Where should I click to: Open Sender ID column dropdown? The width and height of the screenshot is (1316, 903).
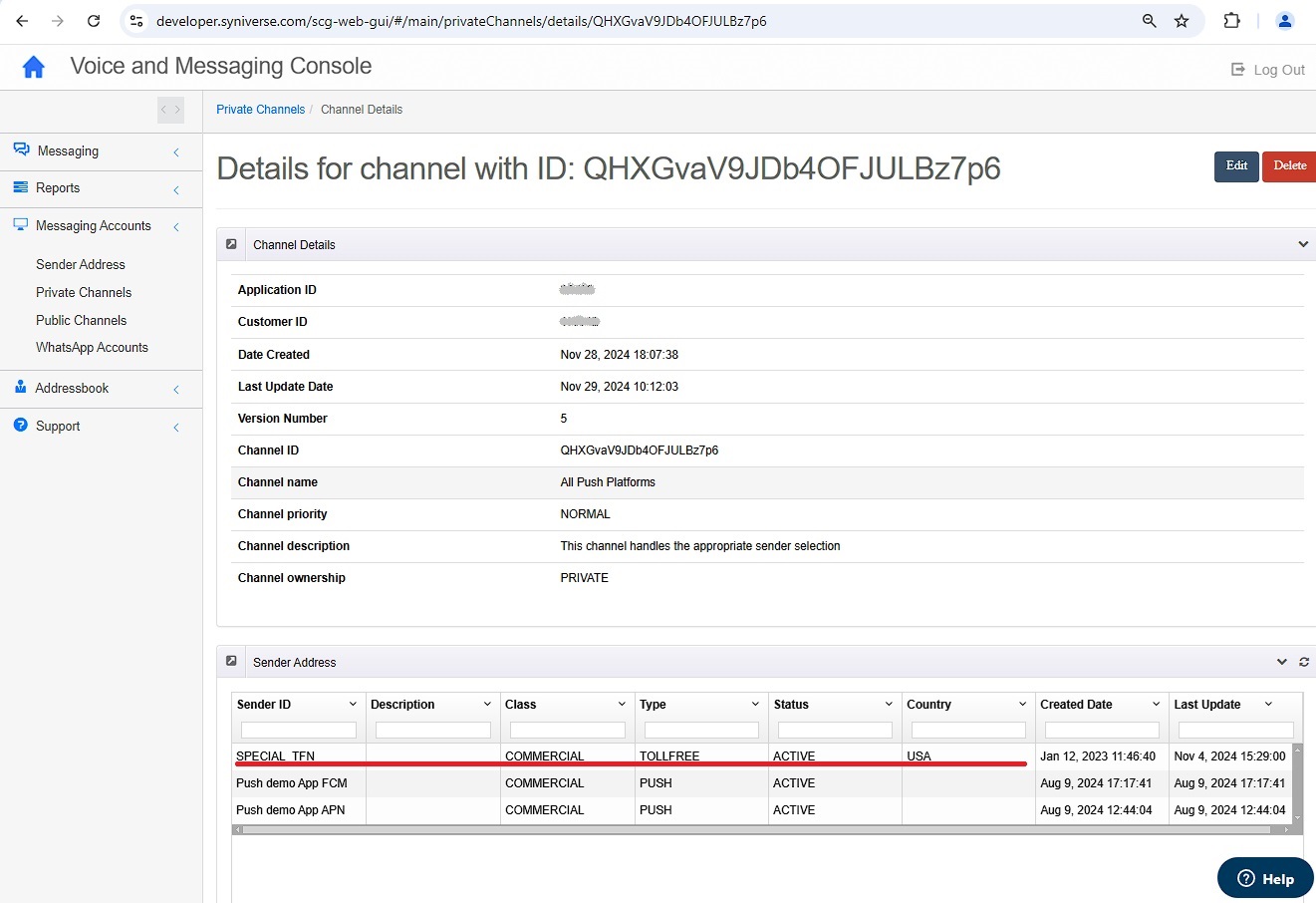coord(353,705)
